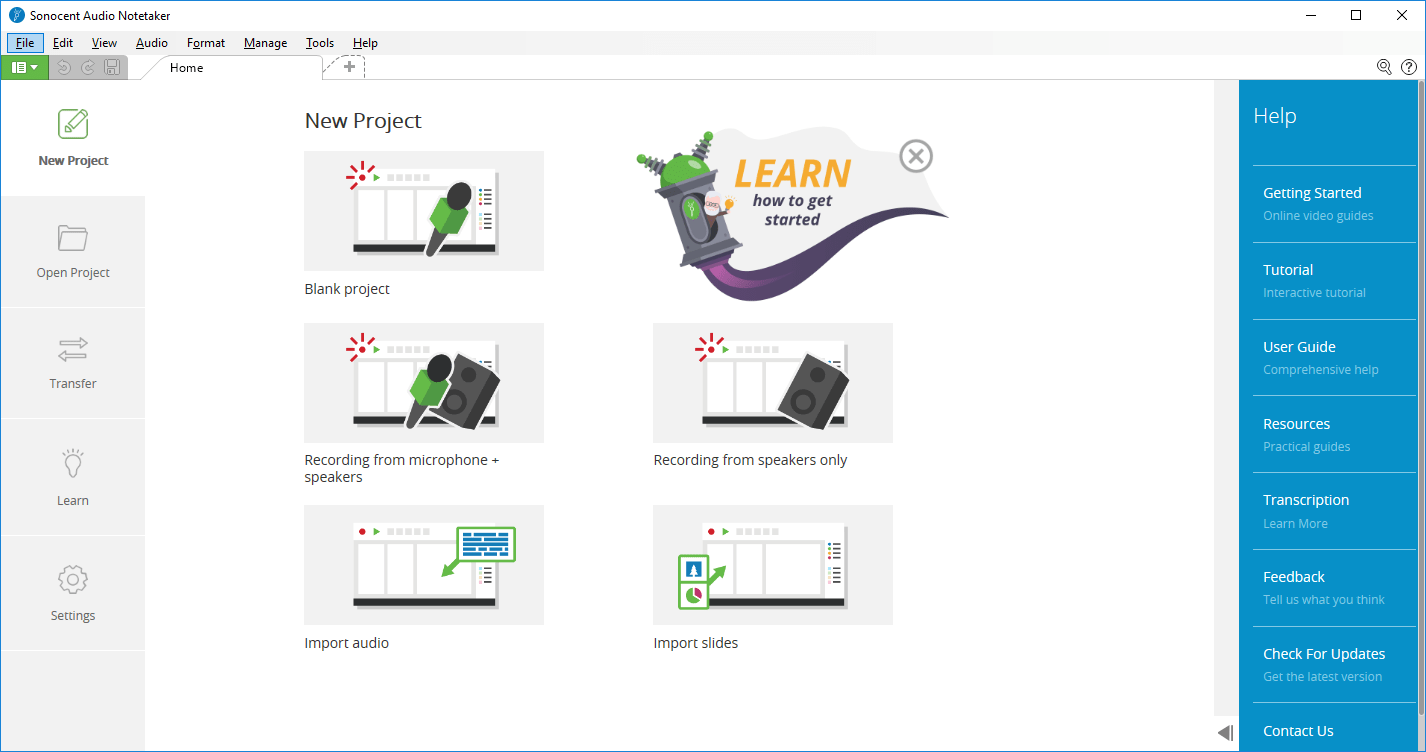The width and height of the screenshot is (1426, 752).
Task: Open the Audio menu
Action: [x=151, y=43]
